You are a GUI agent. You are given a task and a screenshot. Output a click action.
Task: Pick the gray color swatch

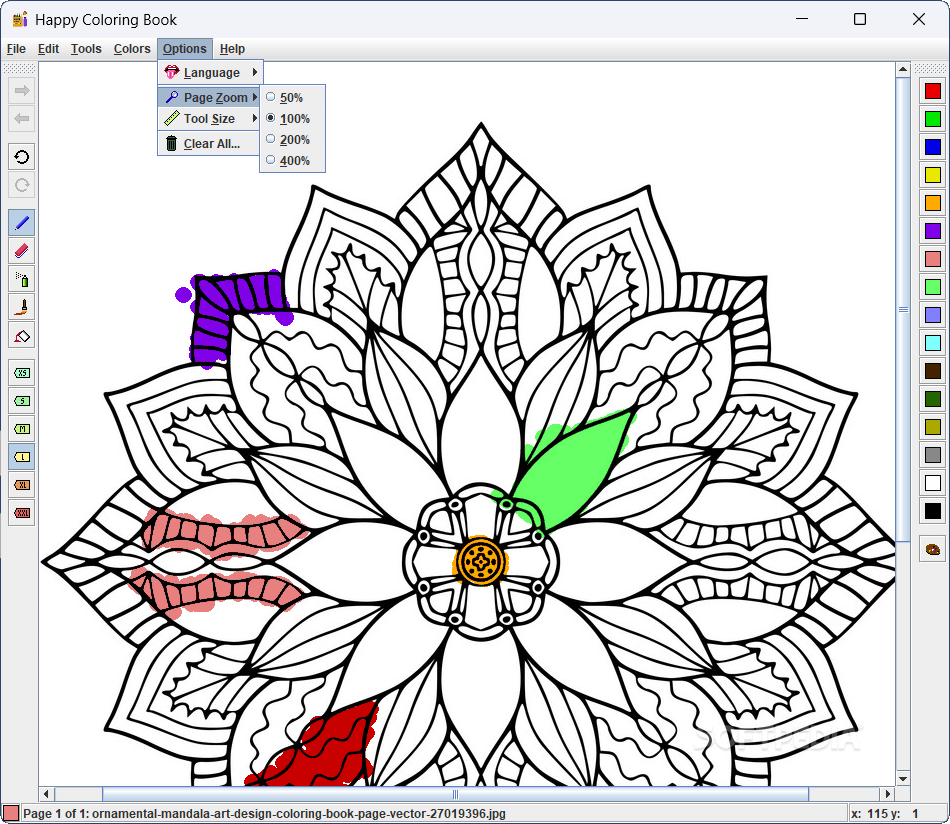[x=932, y=455]
